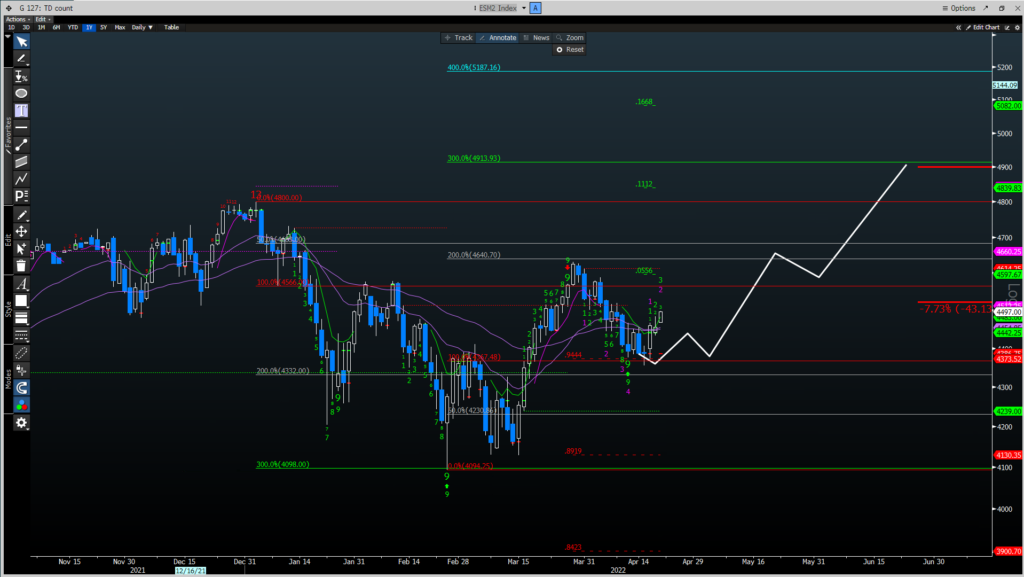Click the dashed selection region mode icon
This screenshot has width=1024, height=577.
[x=22, y=353]
